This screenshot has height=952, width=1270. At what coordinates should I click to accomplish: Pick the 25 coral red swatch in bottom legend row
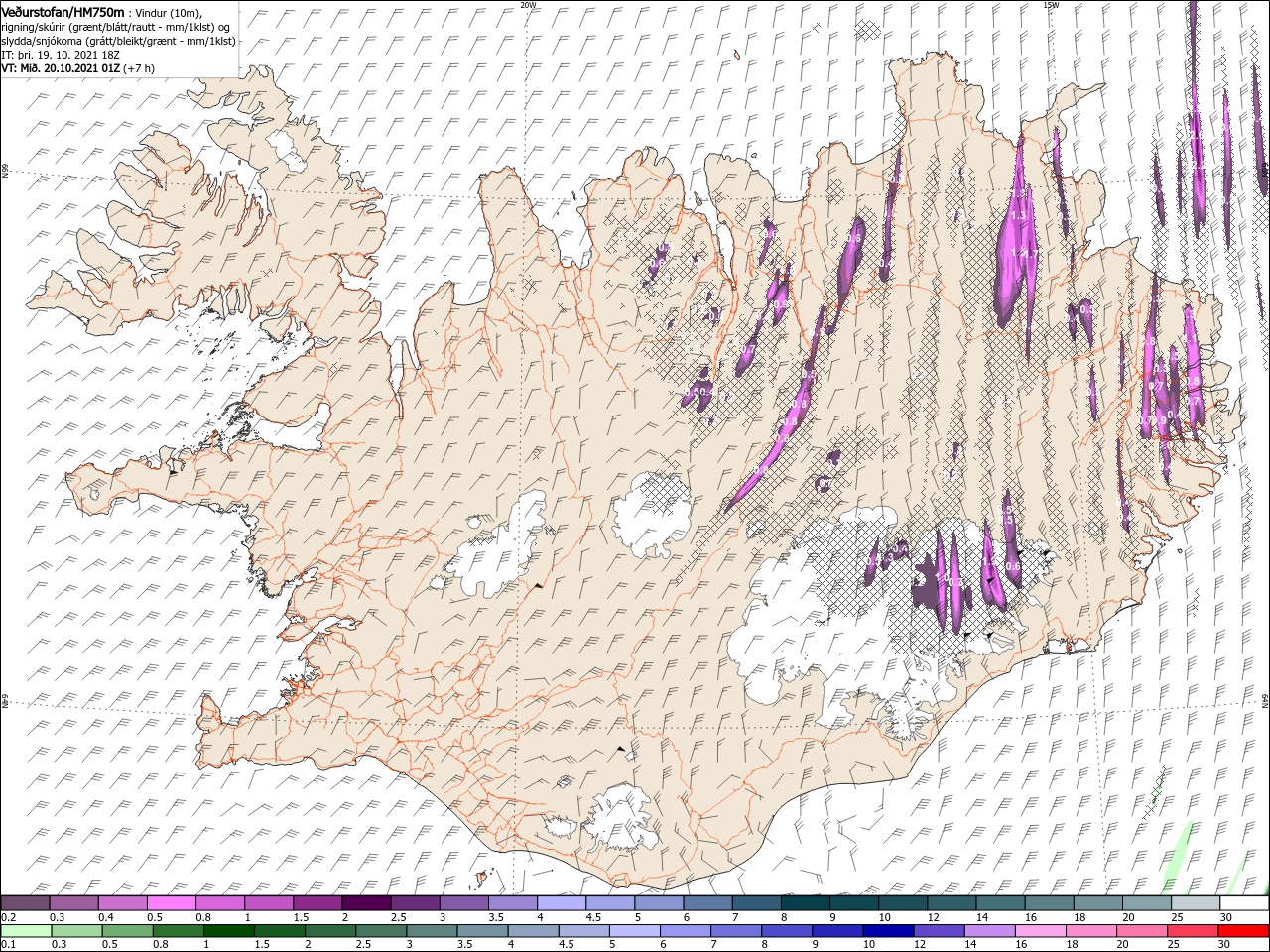1191,931
